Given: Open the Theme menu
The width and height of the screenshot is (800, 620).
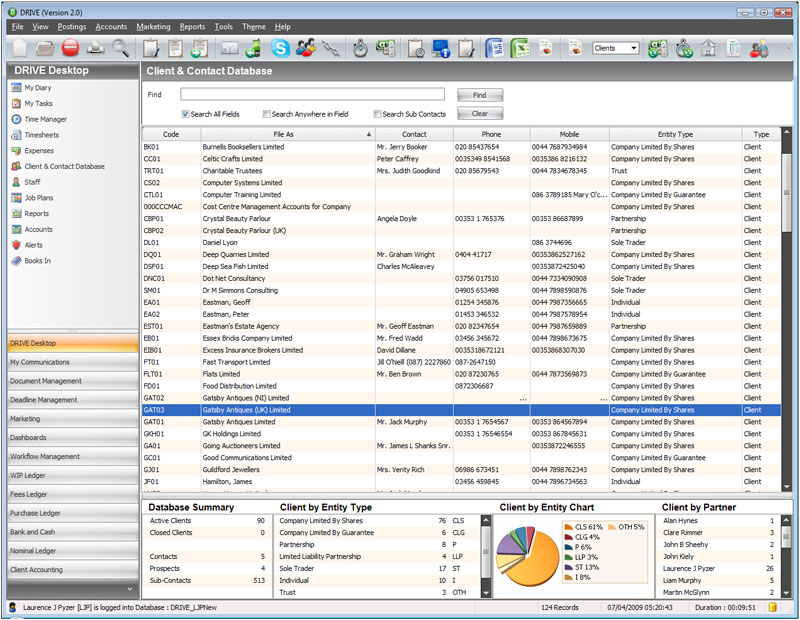Looking at the screenshot, I should pyautogui.click(x=254, y=27).
